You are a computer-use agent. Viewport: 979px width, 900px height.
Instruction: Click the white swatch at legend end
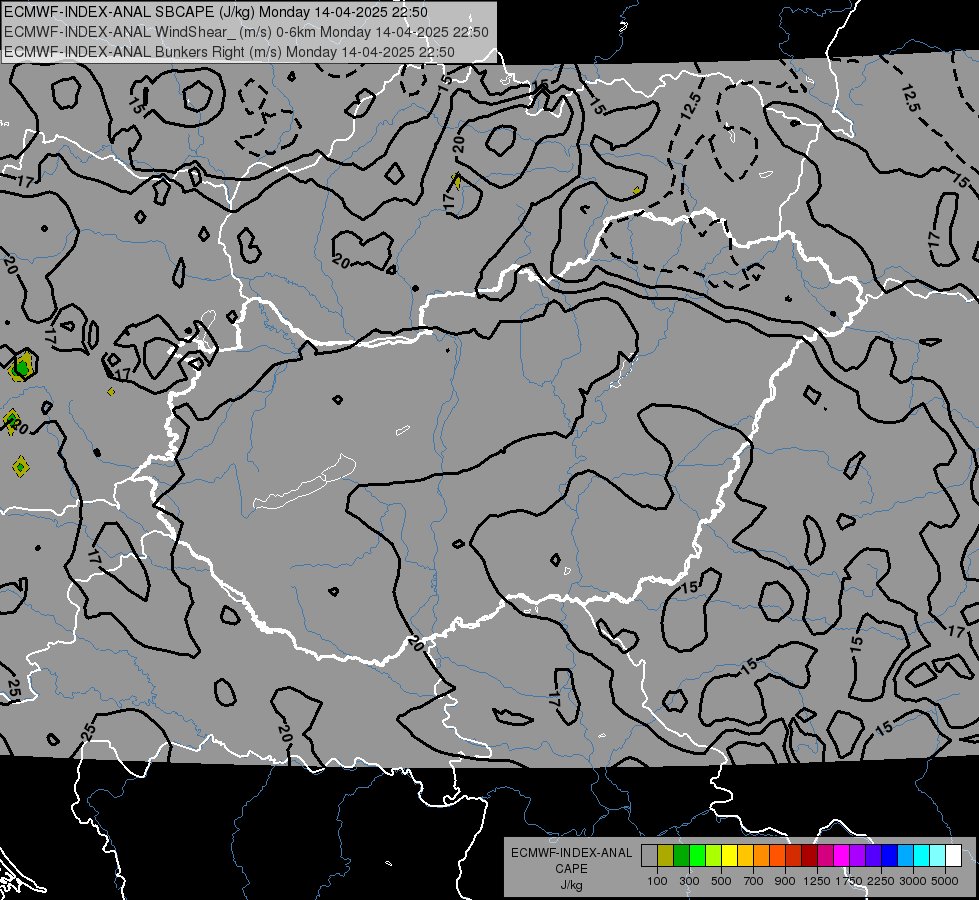(953, 855)
